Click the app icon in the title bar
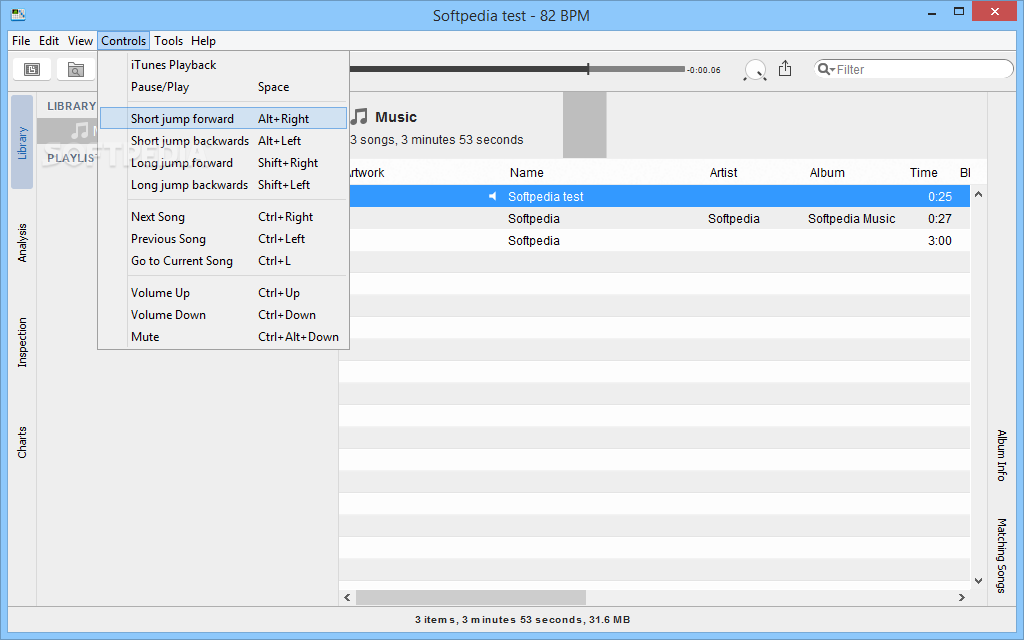1024x640 pixels. (x=18, y=14)
